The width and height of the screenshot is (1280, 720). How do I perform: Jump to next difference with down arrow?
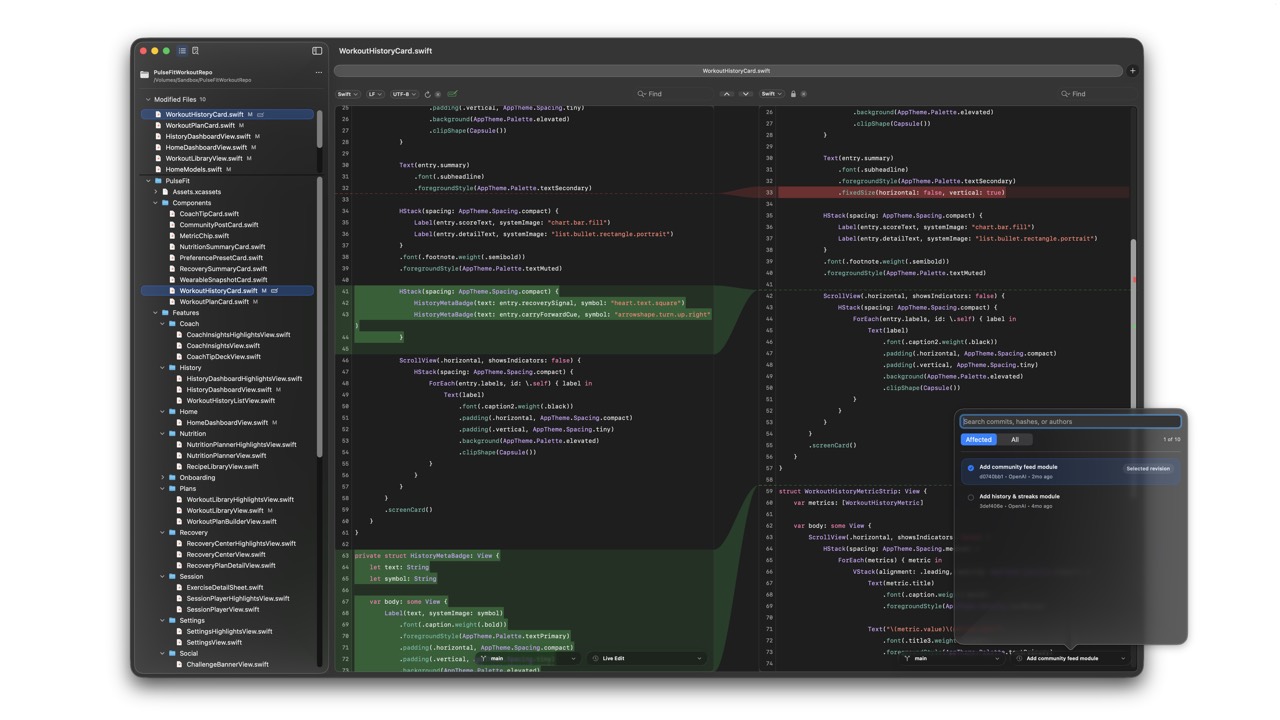tap(745, 94)
